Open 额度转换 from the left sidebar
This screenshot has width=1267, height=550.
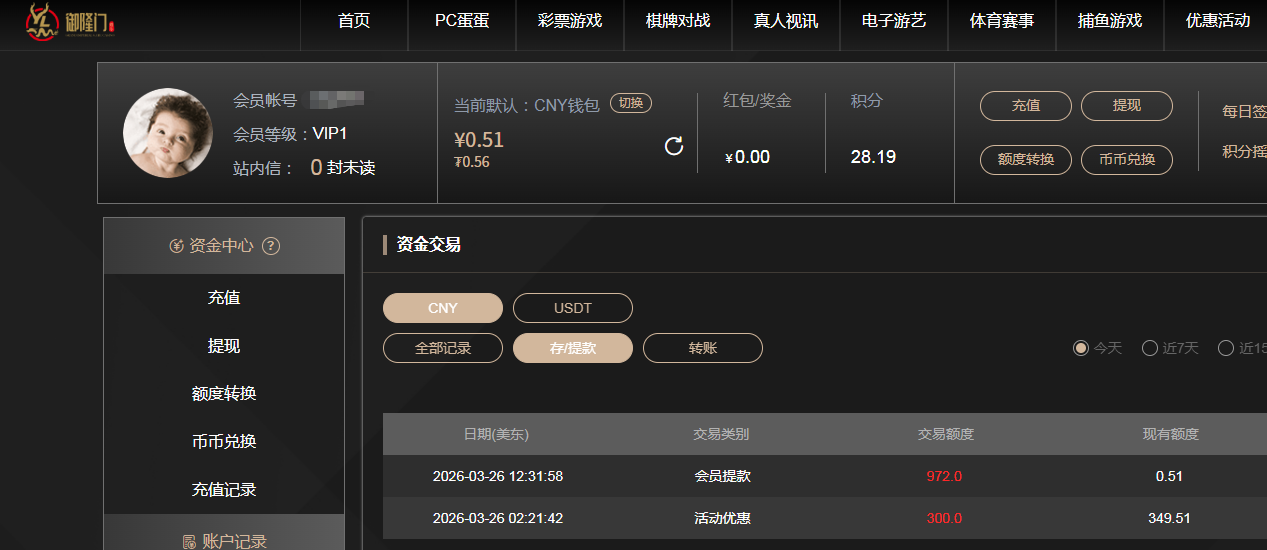(x=224, y=394)
